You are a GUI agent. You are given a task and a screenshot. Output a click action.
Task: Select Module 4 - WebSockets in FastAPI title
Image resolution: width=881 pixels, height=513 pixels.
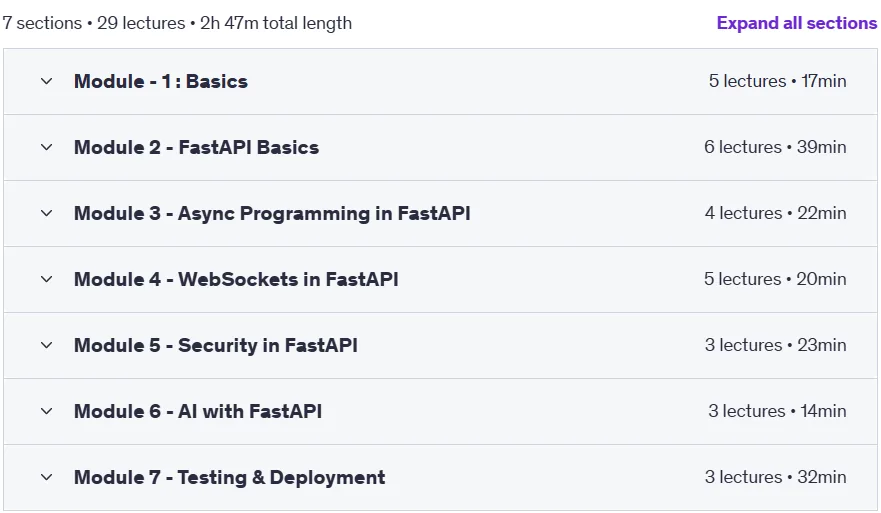(236, 279)
